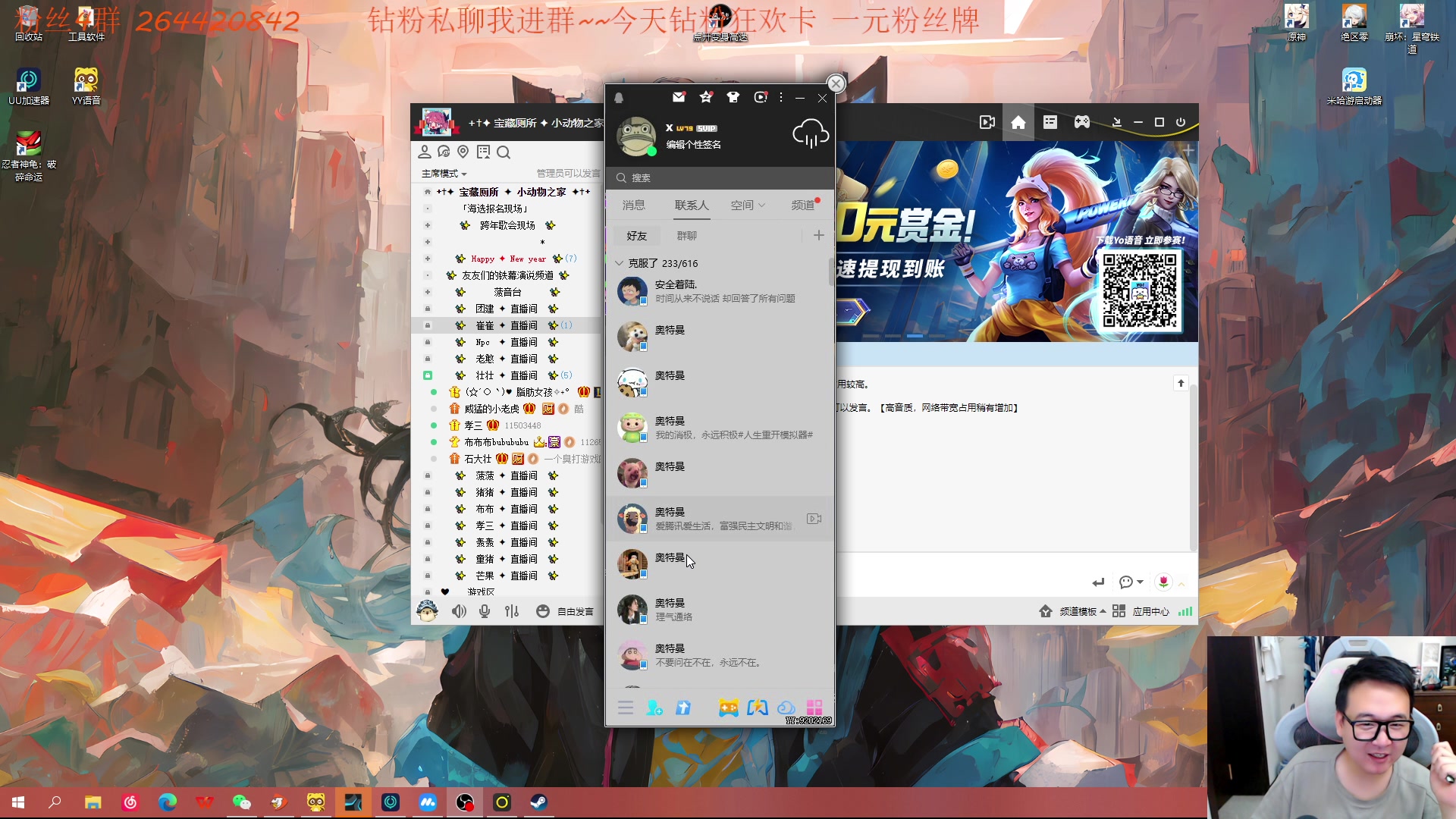This screenshot has width=1456, height=819.
Task: Collapse the 克服了 233/616 friend group
Action: click(x=620, y=263)
